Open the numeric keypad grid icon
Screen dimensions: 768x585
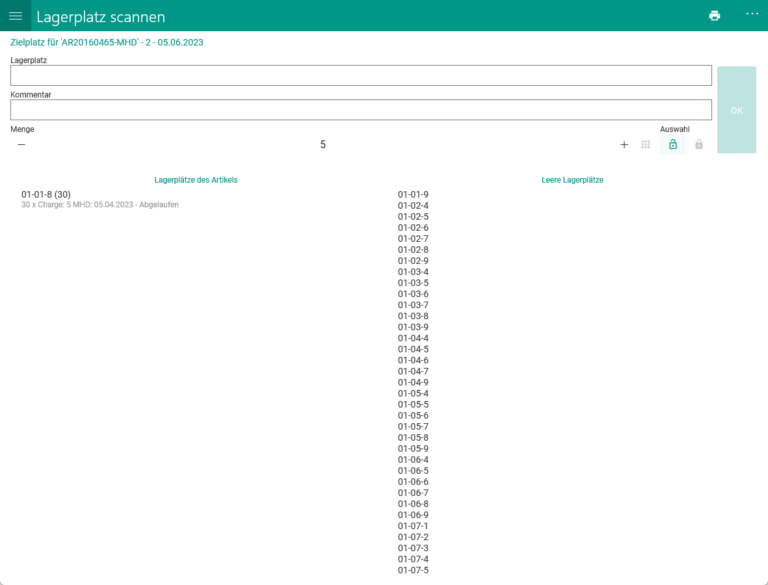pos(646,144)
